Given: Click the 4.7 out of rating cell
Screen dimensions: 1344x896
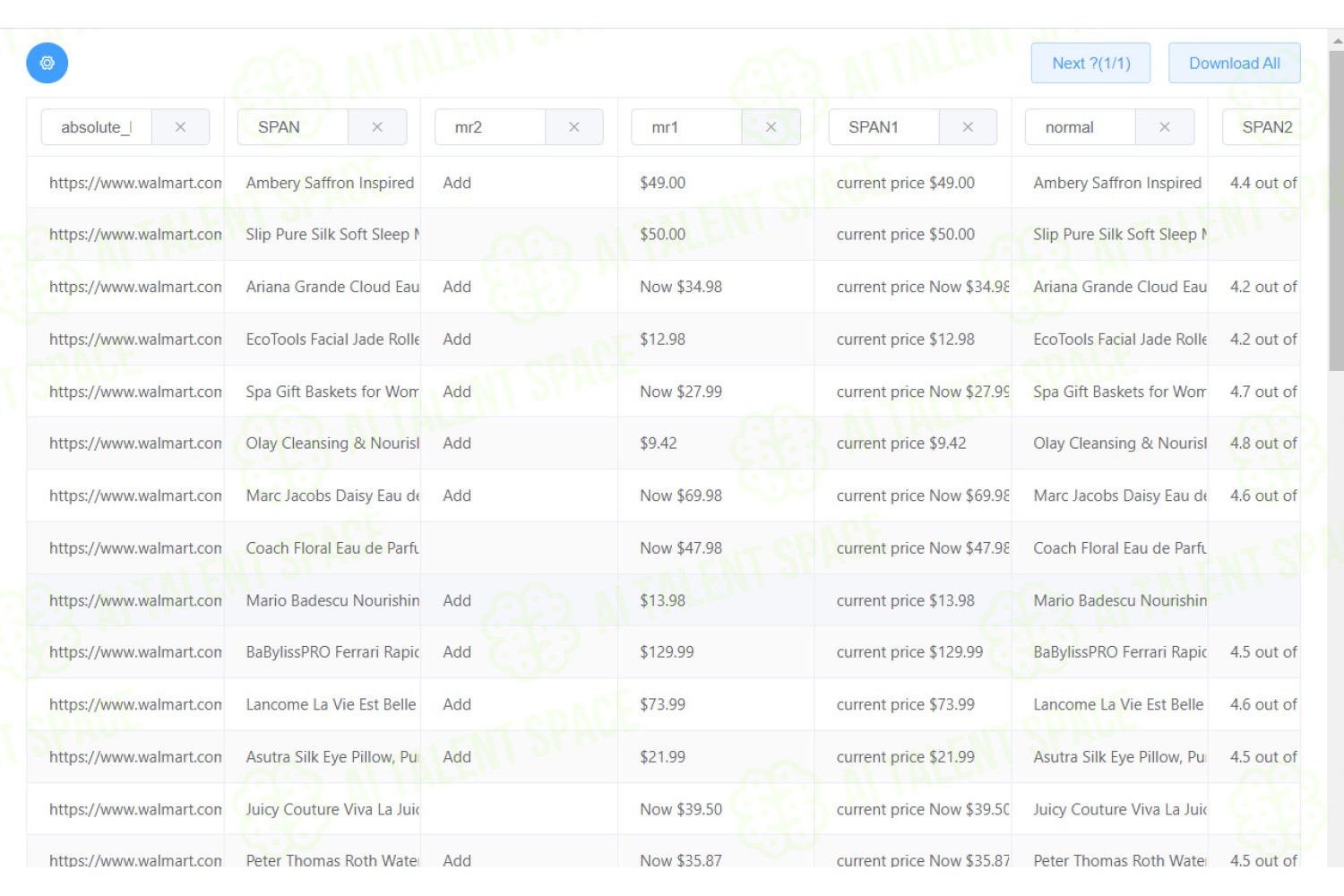Looking at the screenshot, I should tap(1254, 392).
